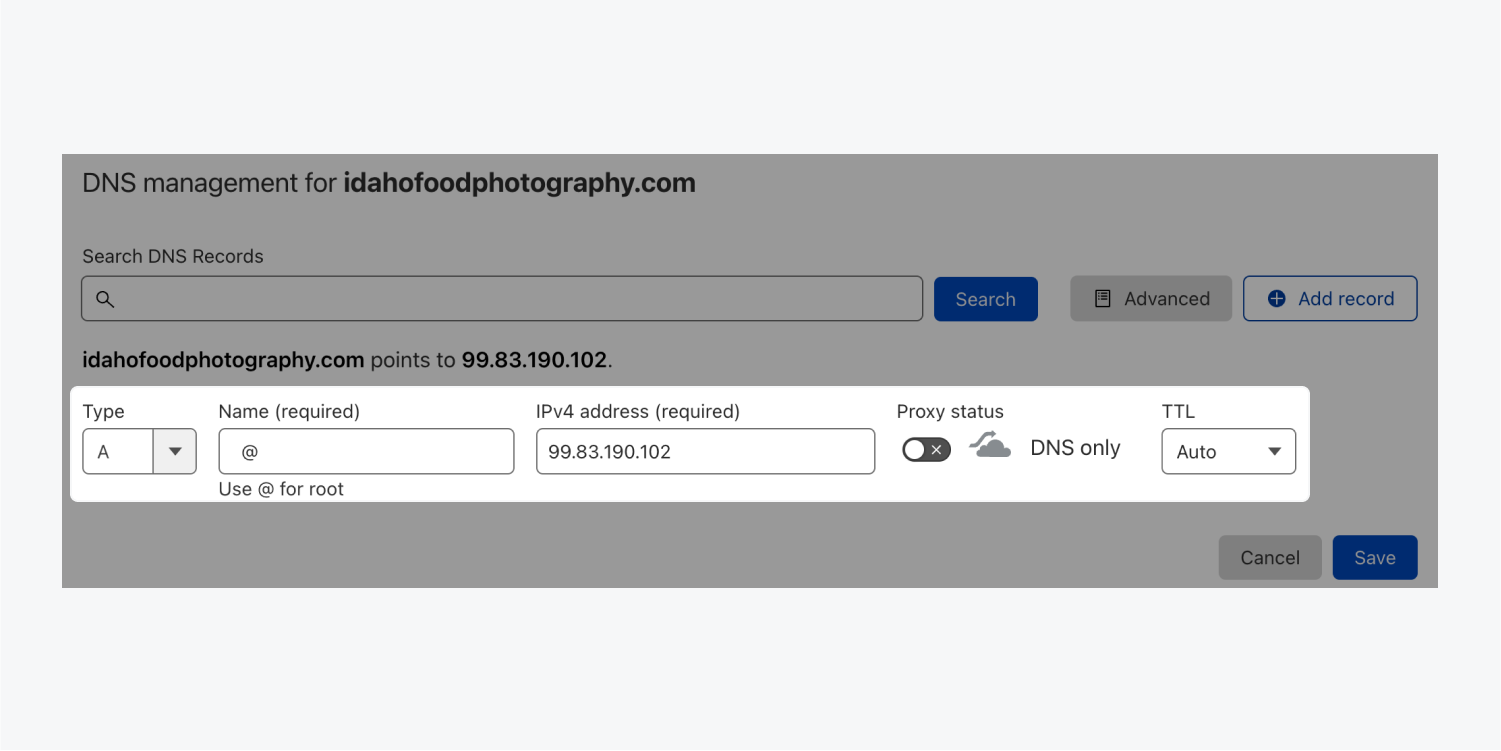Open the TTL Auto dropdown

coord(1229,452)
